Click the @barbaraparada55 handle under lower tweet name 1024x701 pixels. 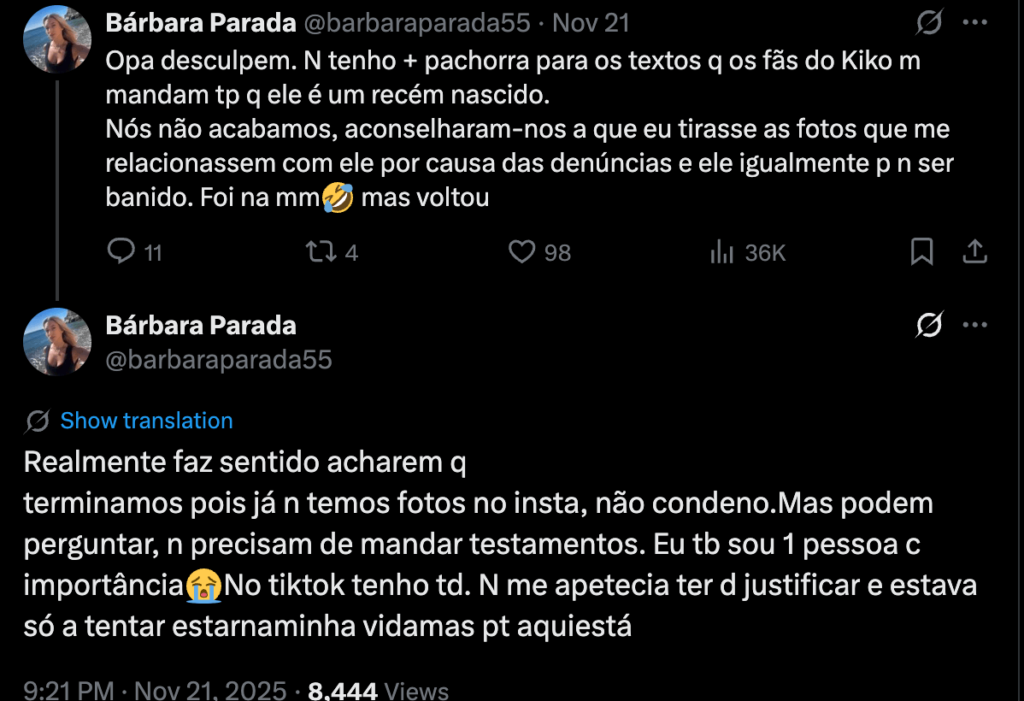tap(218, 360)
